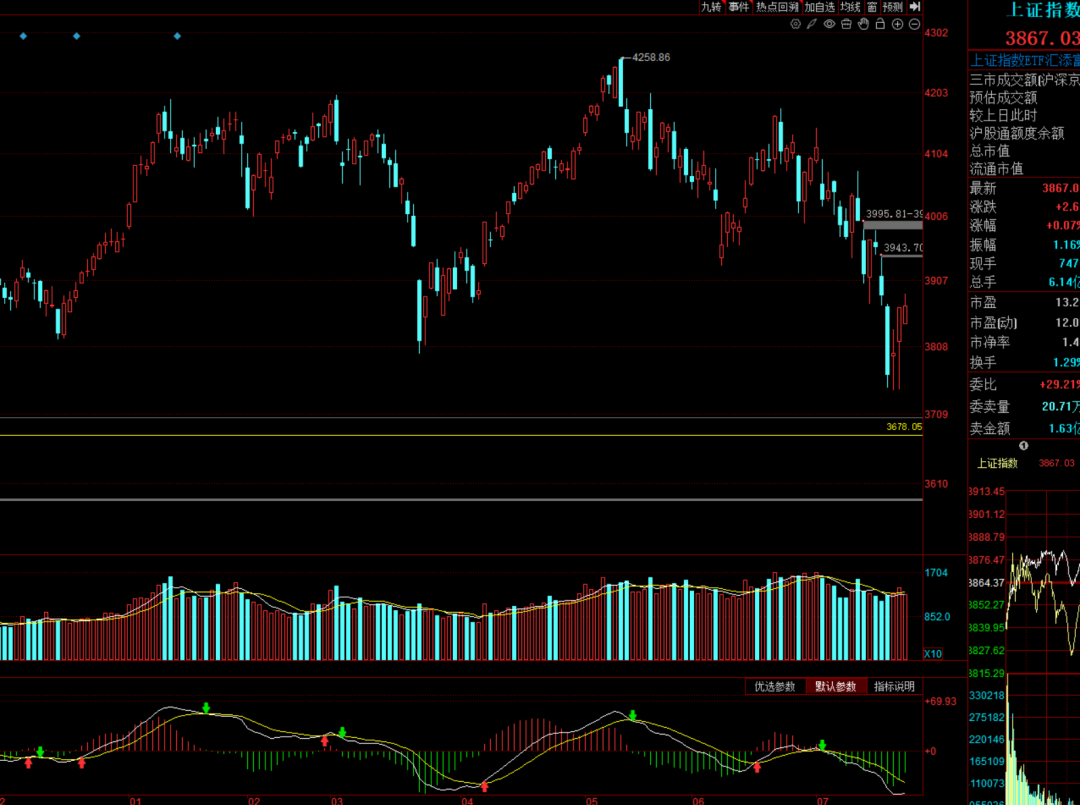1080x805 pixels.
Task: Open 指标说明 indicator description
Action: coord(894,687)
